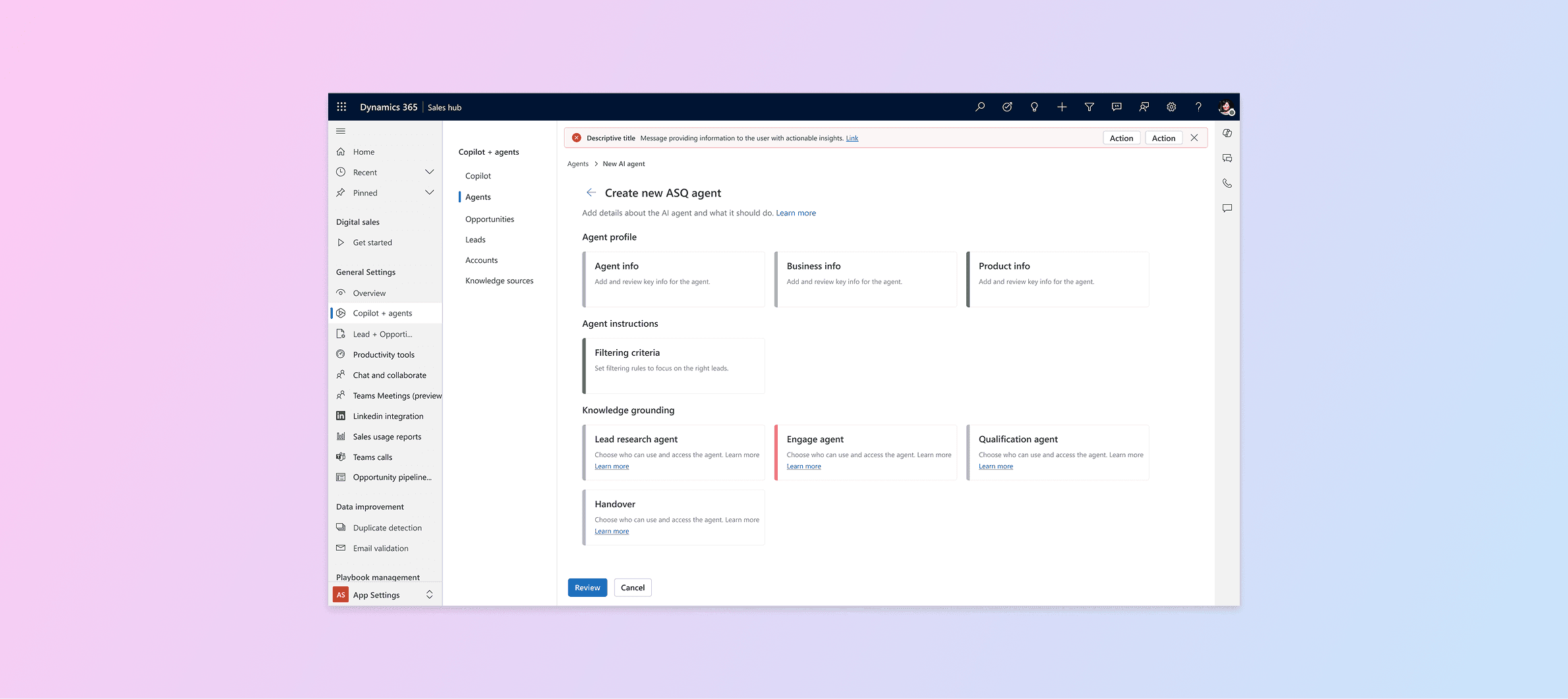Open Opportunity pipeline... item
The image size is (1568, 699).
pyautogui.click(x=386, y=477)
